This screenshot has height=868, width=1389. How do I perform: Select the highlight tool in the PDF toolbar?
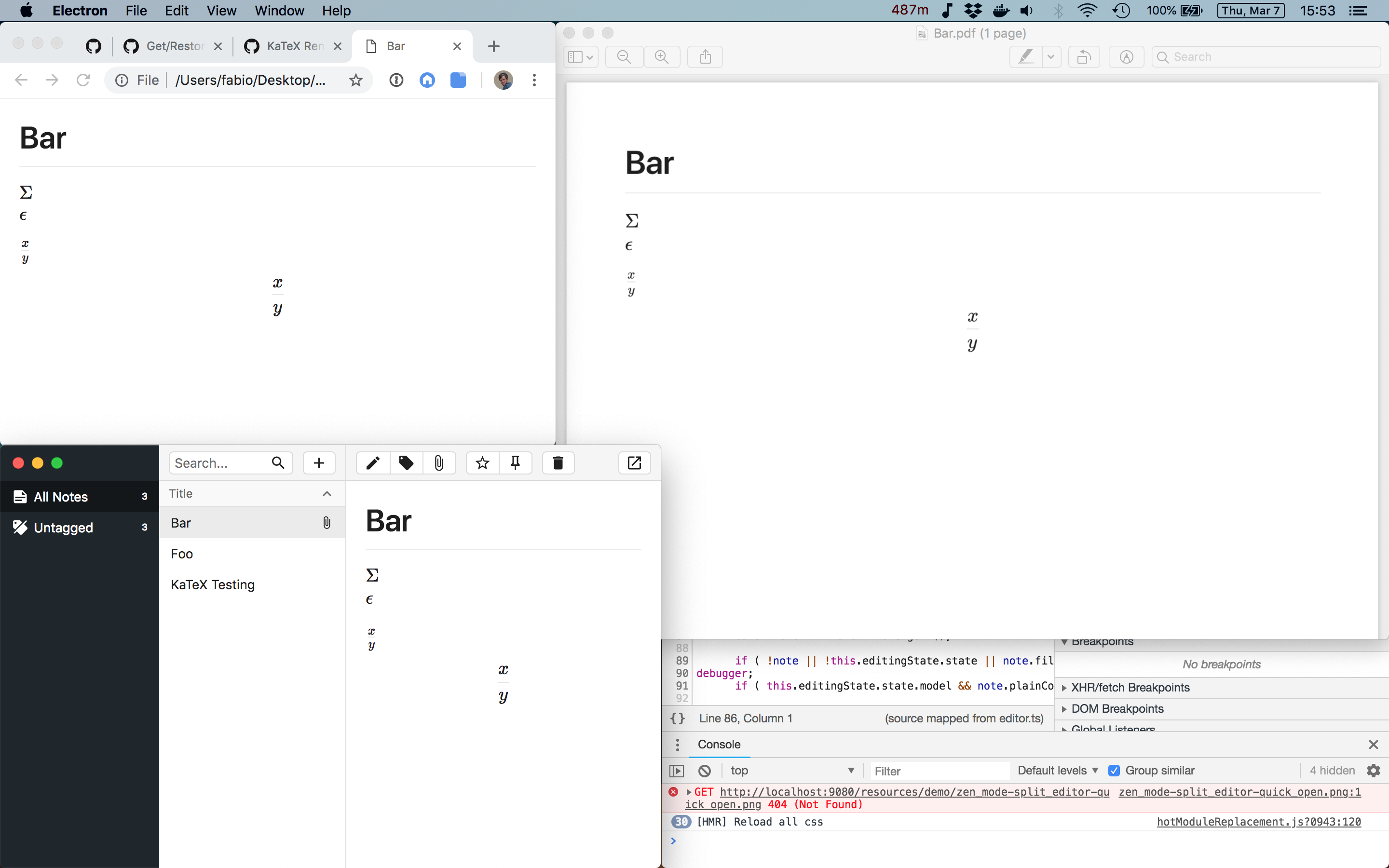pyautogui.click(x=1026, y=57)
